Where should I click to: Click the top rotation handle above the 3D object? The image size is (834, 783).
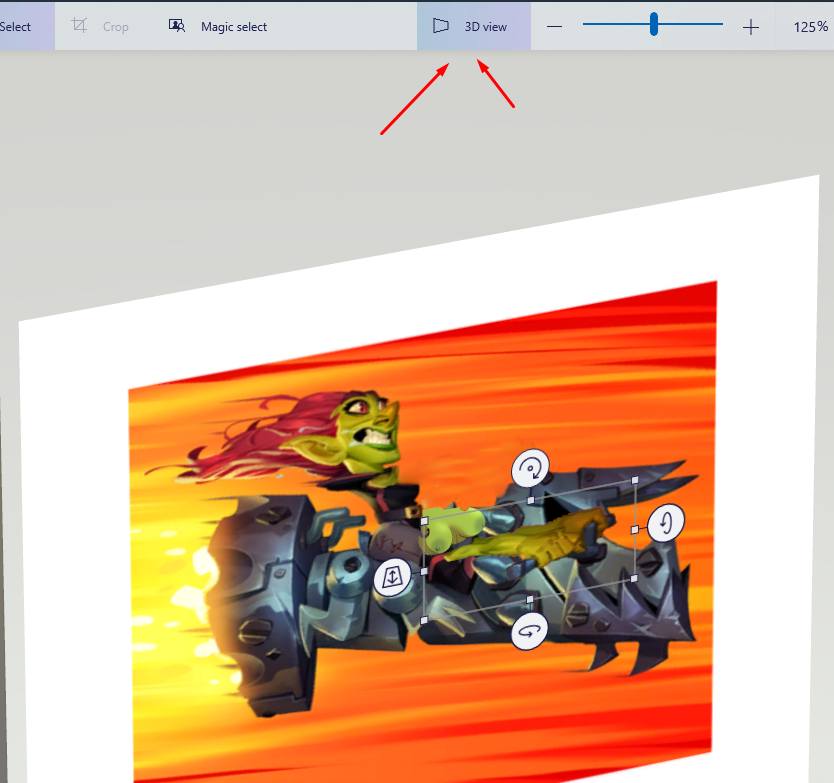tap(530, 467)
